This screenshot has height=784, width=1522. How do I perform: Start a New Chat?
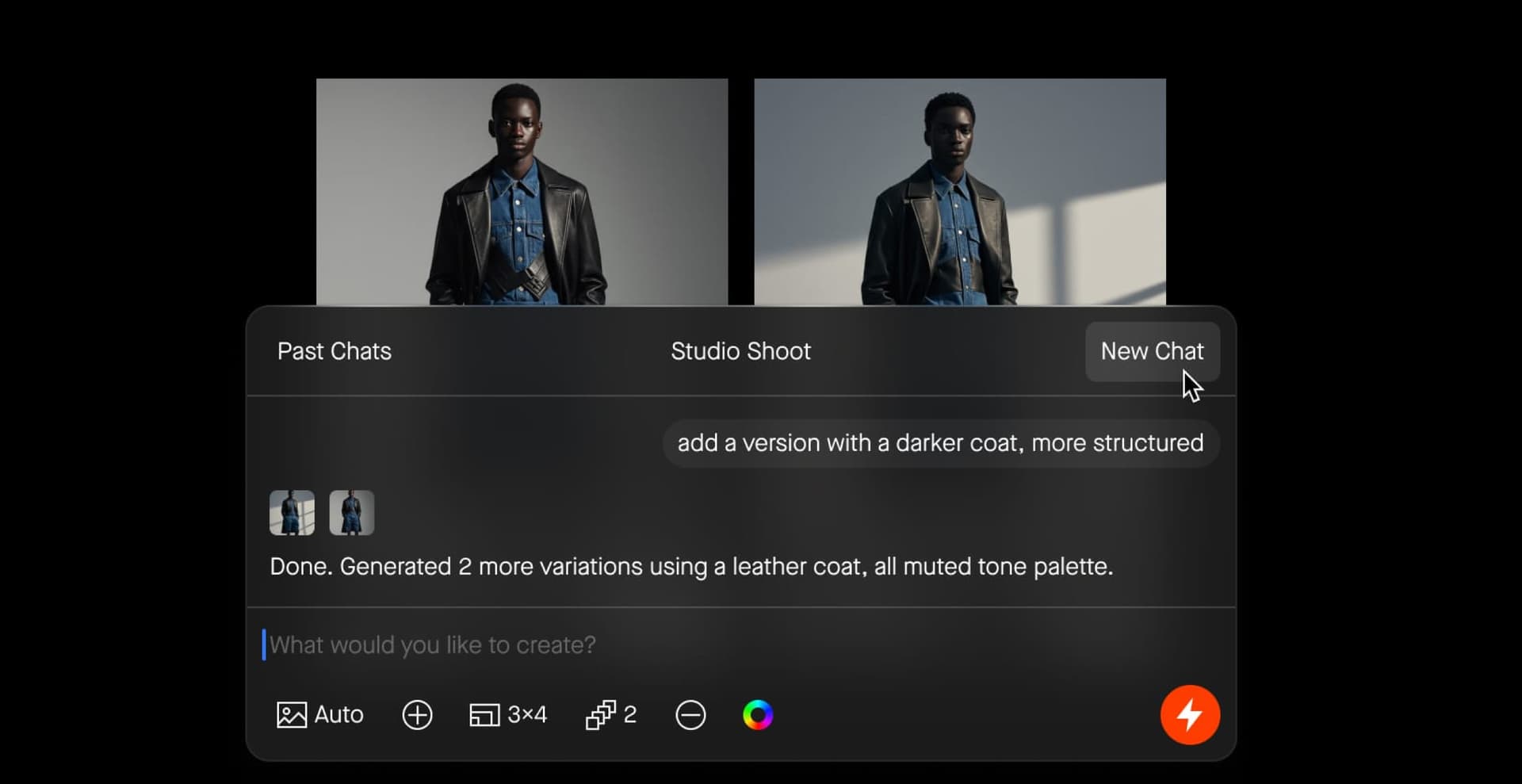pos(1151,351)
